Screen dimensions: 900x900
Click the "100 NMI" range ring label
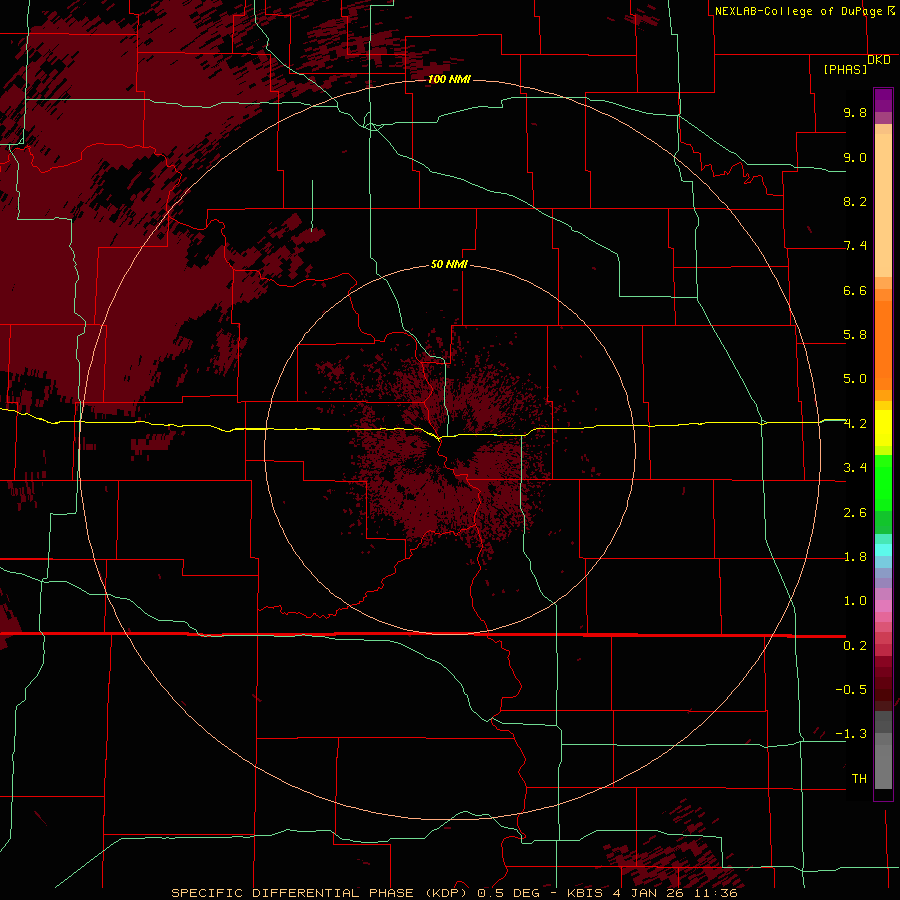449,79
